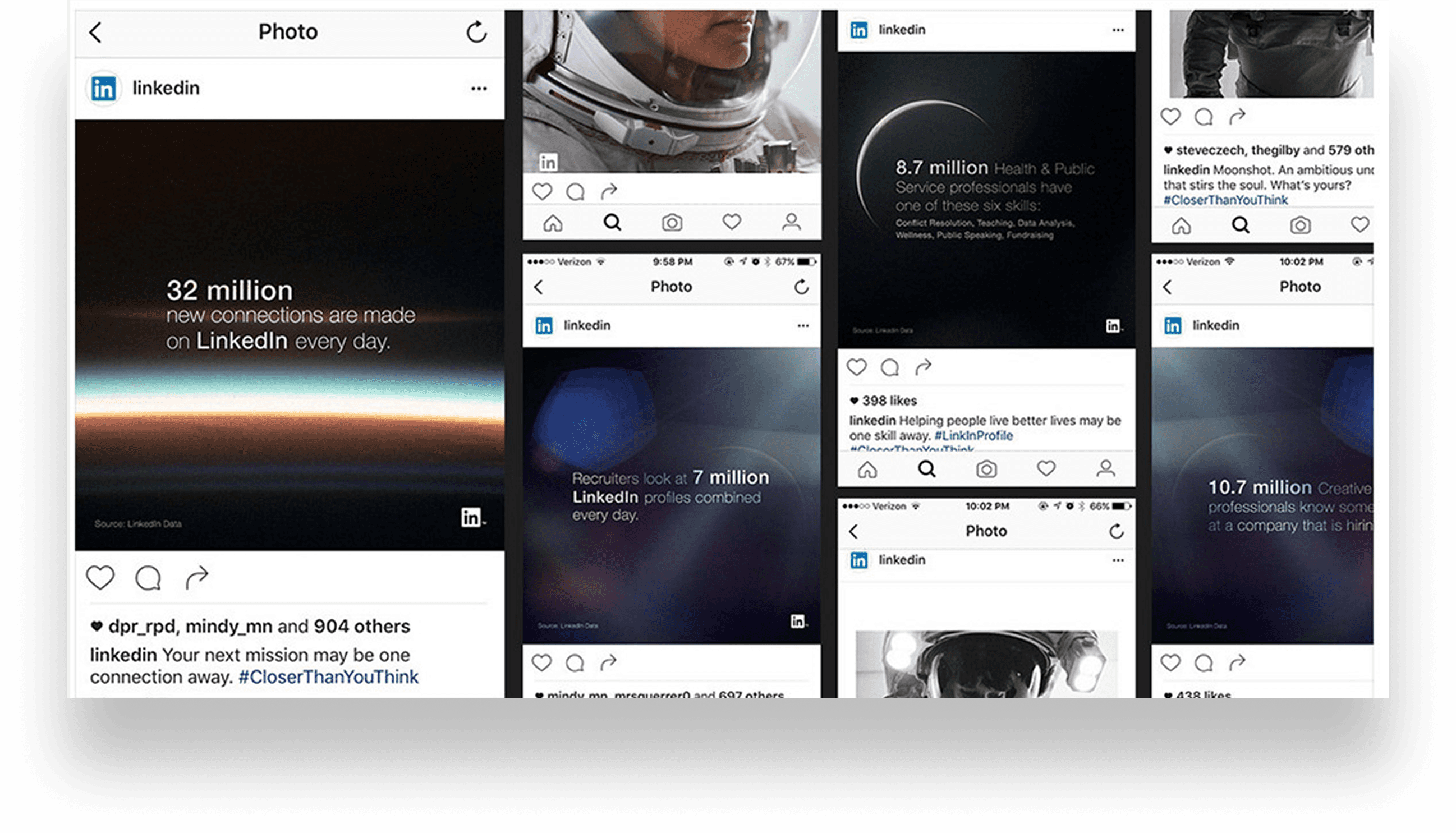
Task: Open options menu on the 8.7 million post
Action: pyautogui.click(x=1117, y=30)
